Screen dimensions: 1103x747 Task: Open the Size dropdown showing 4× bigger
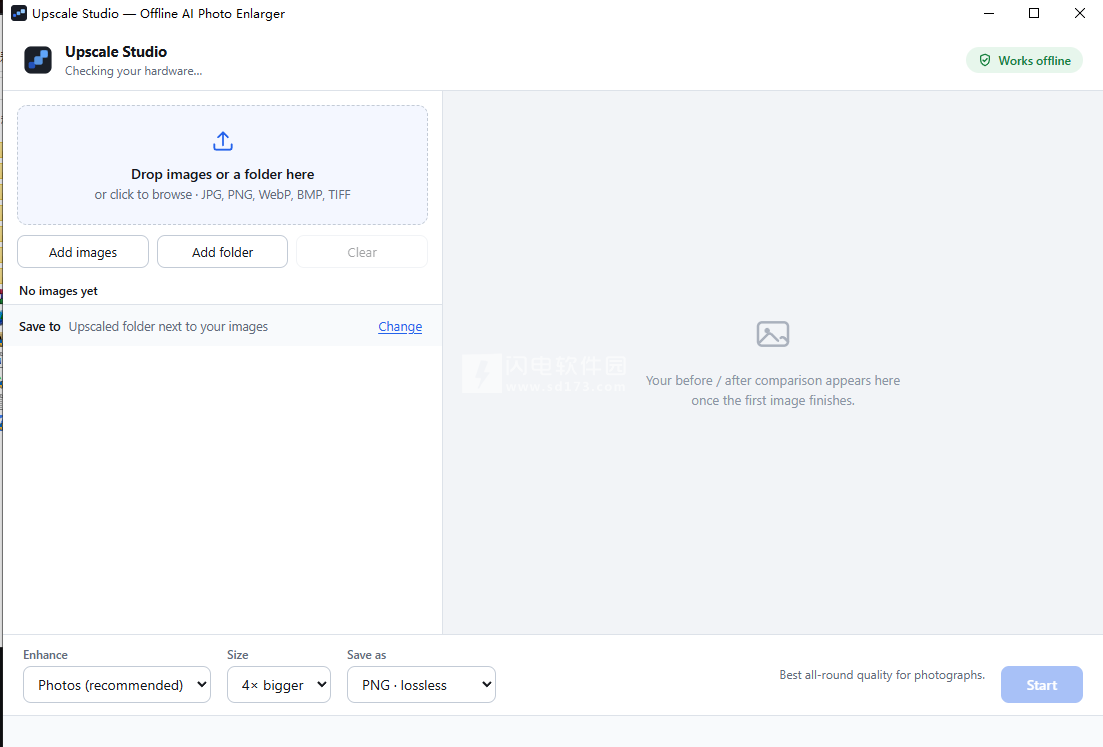click(279, 684)
